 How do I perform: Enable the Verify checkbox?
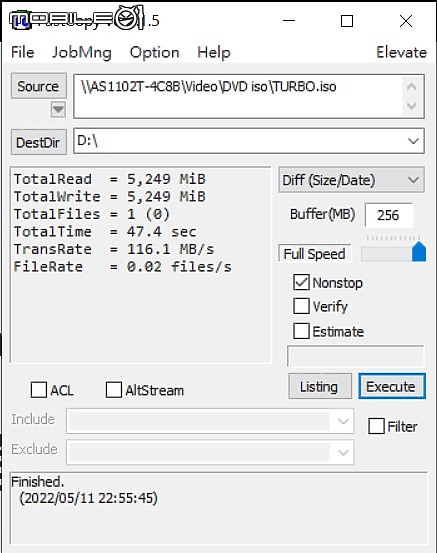coord(302,306)
